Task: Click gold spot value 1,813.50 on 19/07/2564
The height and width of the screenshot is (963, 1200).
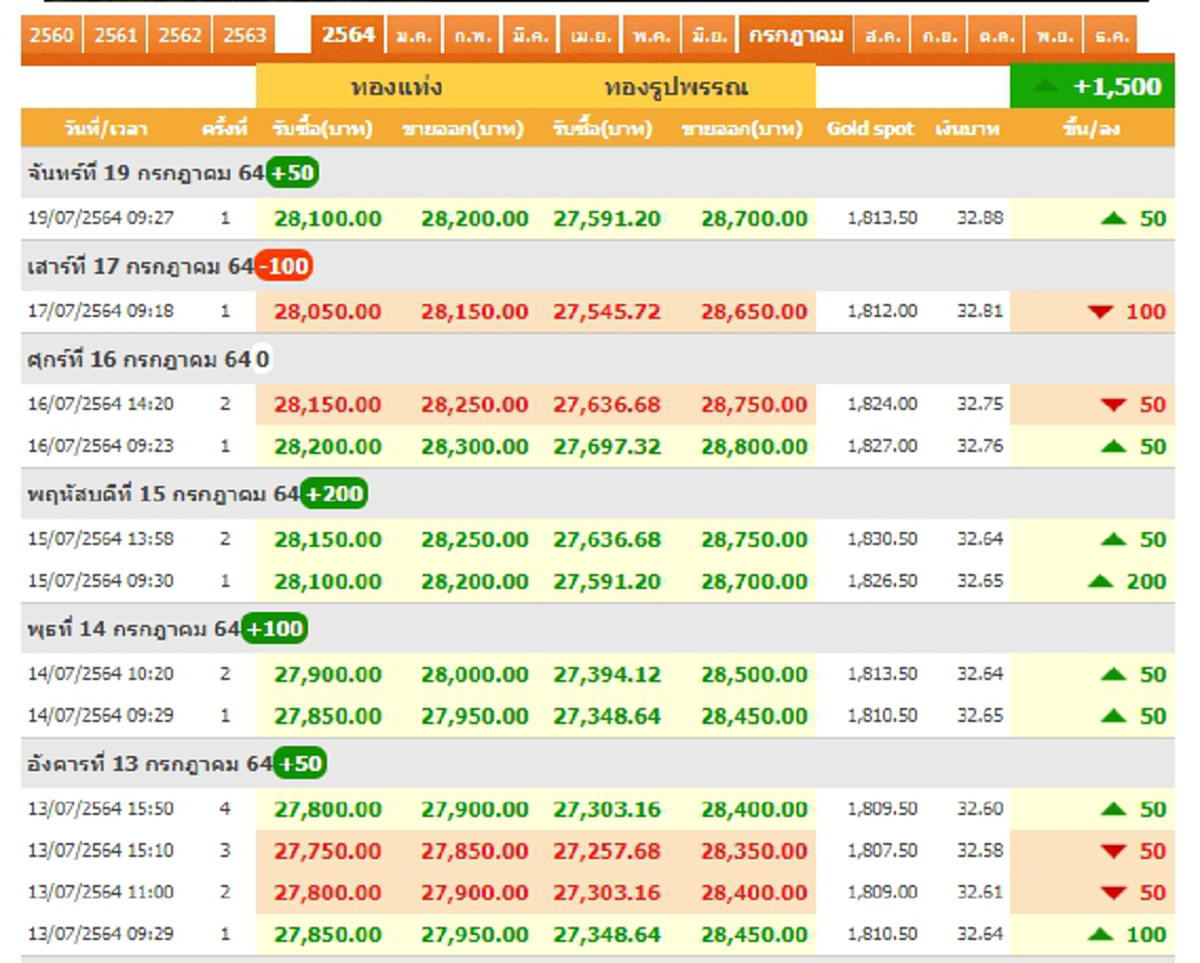Action: click(882, 218)
